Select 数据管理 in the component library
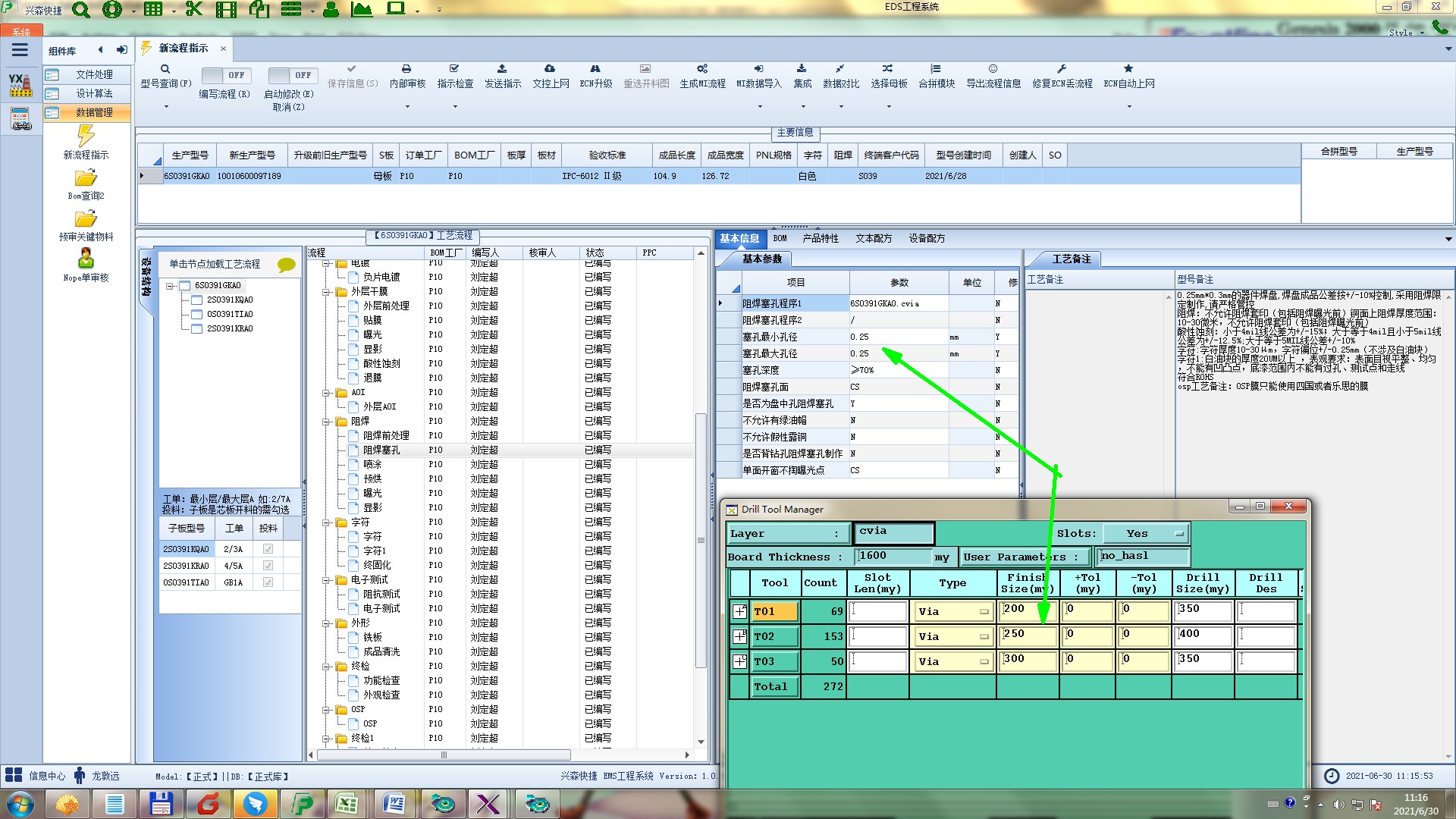 coord(87,113)
